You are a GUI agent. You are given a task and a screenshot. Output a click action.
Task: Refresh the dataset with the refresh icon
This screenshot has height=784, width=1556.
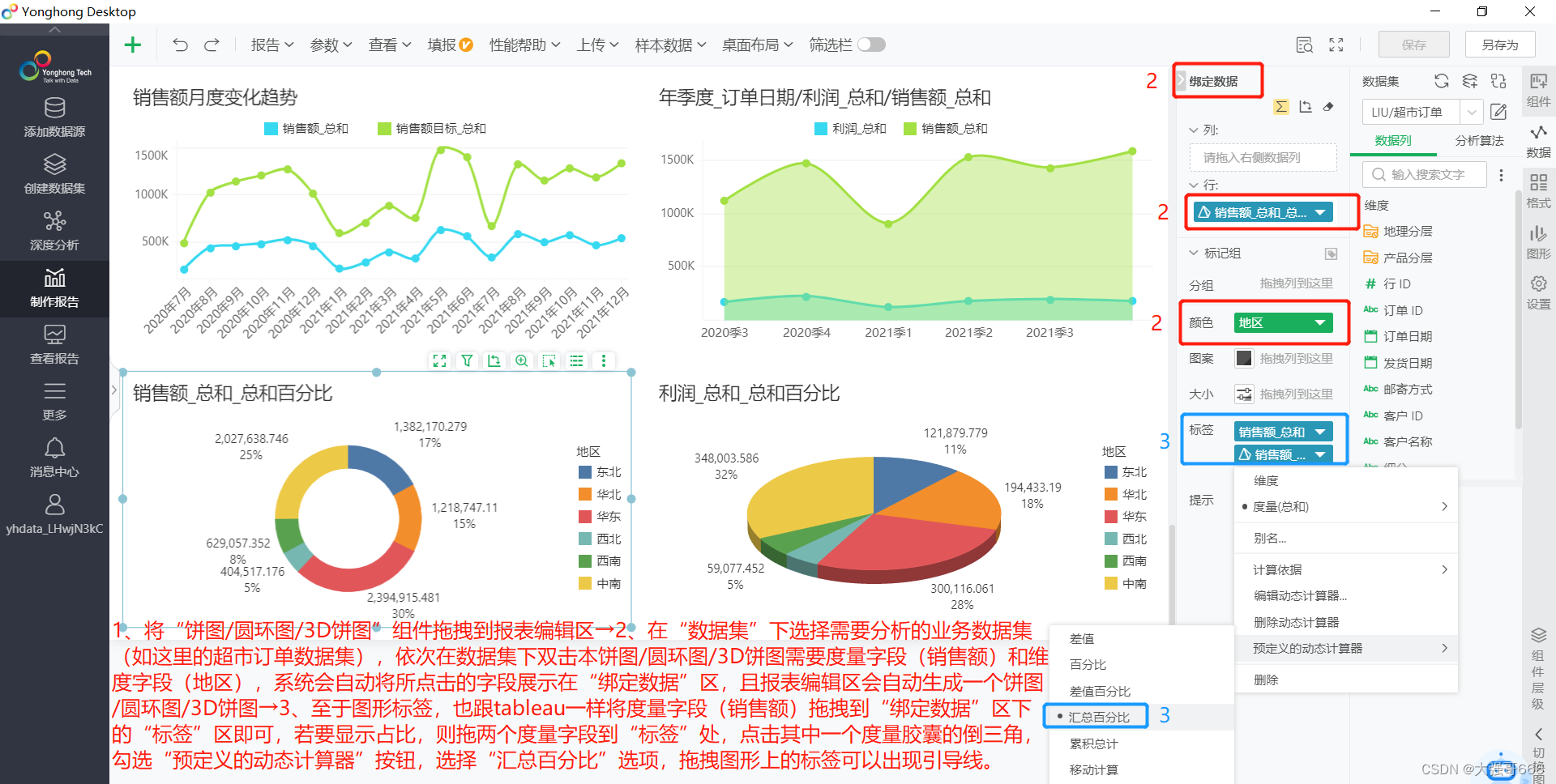pos(1441,81)
